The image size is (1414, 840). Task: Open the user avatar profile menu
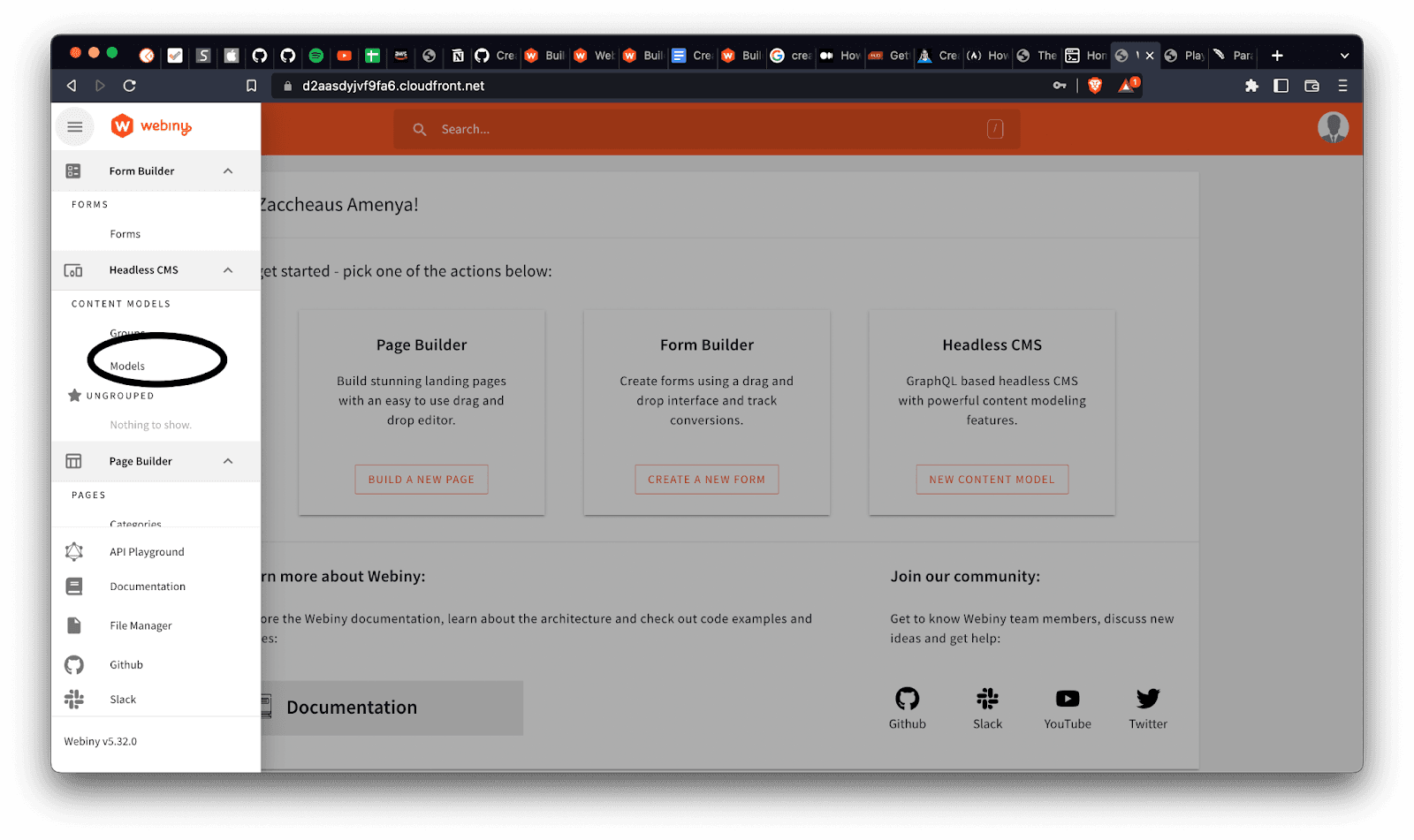coord(1333,128)
